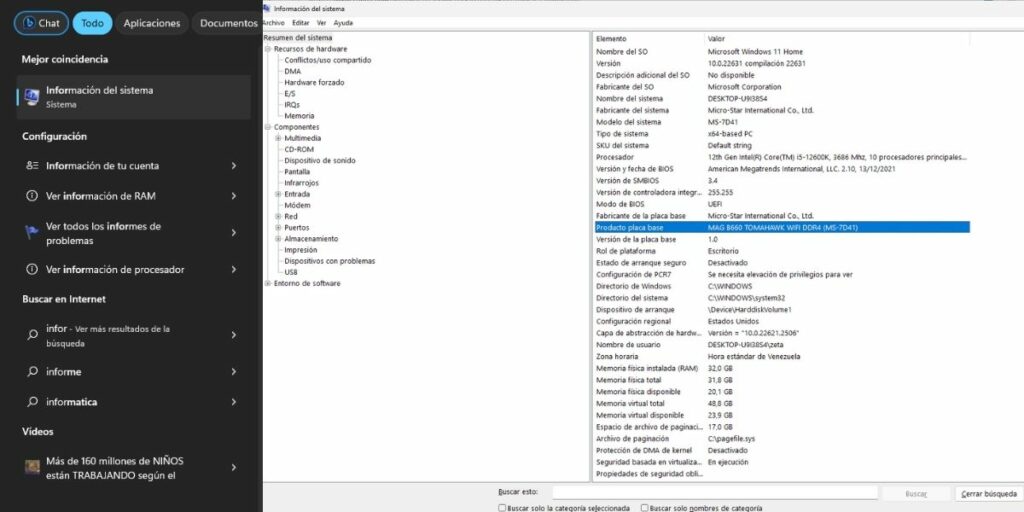The width and height of the screenshot is (1024, 512).
Task: Switch to Todo search tab
Action: 92,23
